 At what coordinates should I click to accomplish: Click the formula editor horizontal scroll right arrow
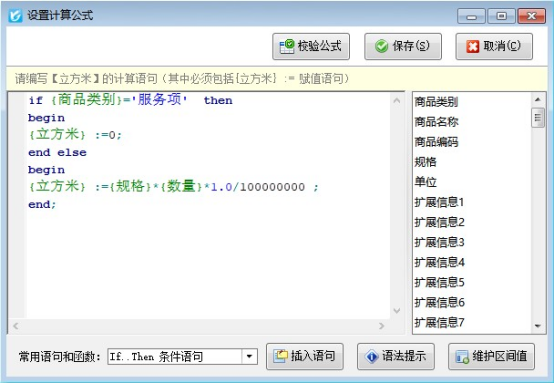382,326
